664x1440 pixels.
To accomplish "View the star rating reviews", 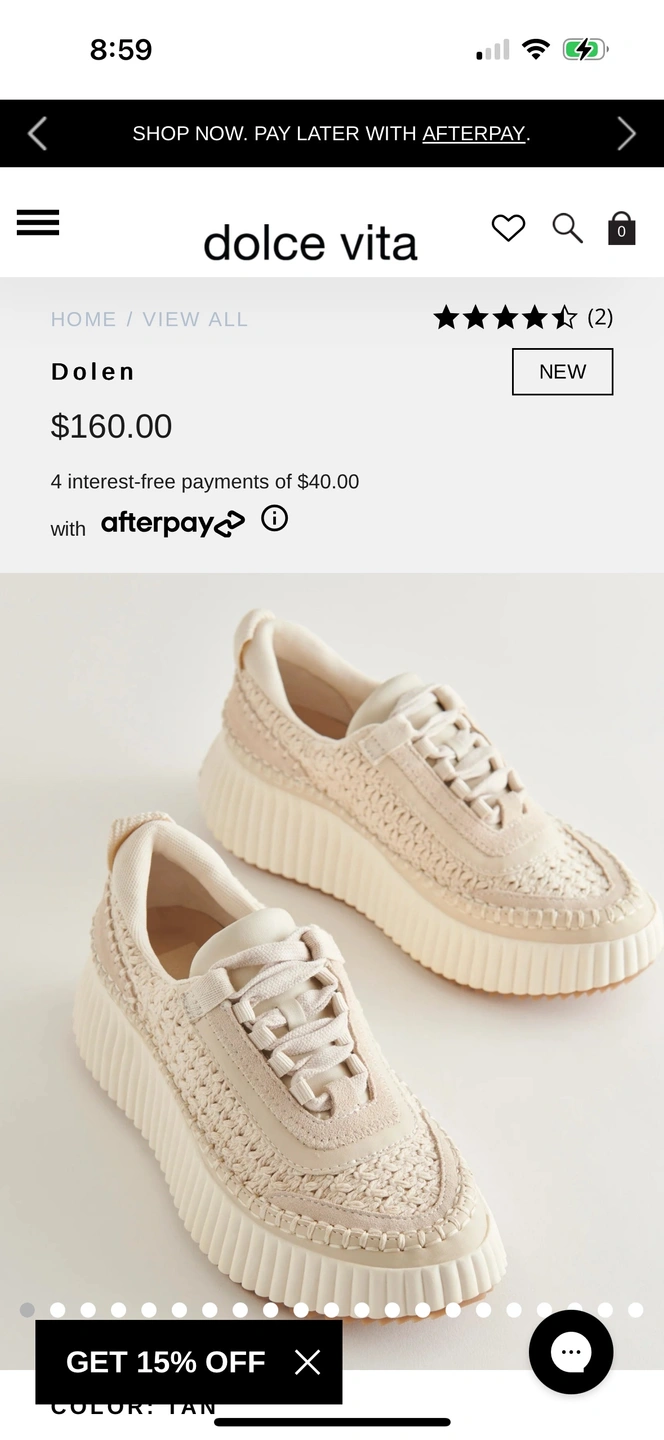I will point(523,318).
